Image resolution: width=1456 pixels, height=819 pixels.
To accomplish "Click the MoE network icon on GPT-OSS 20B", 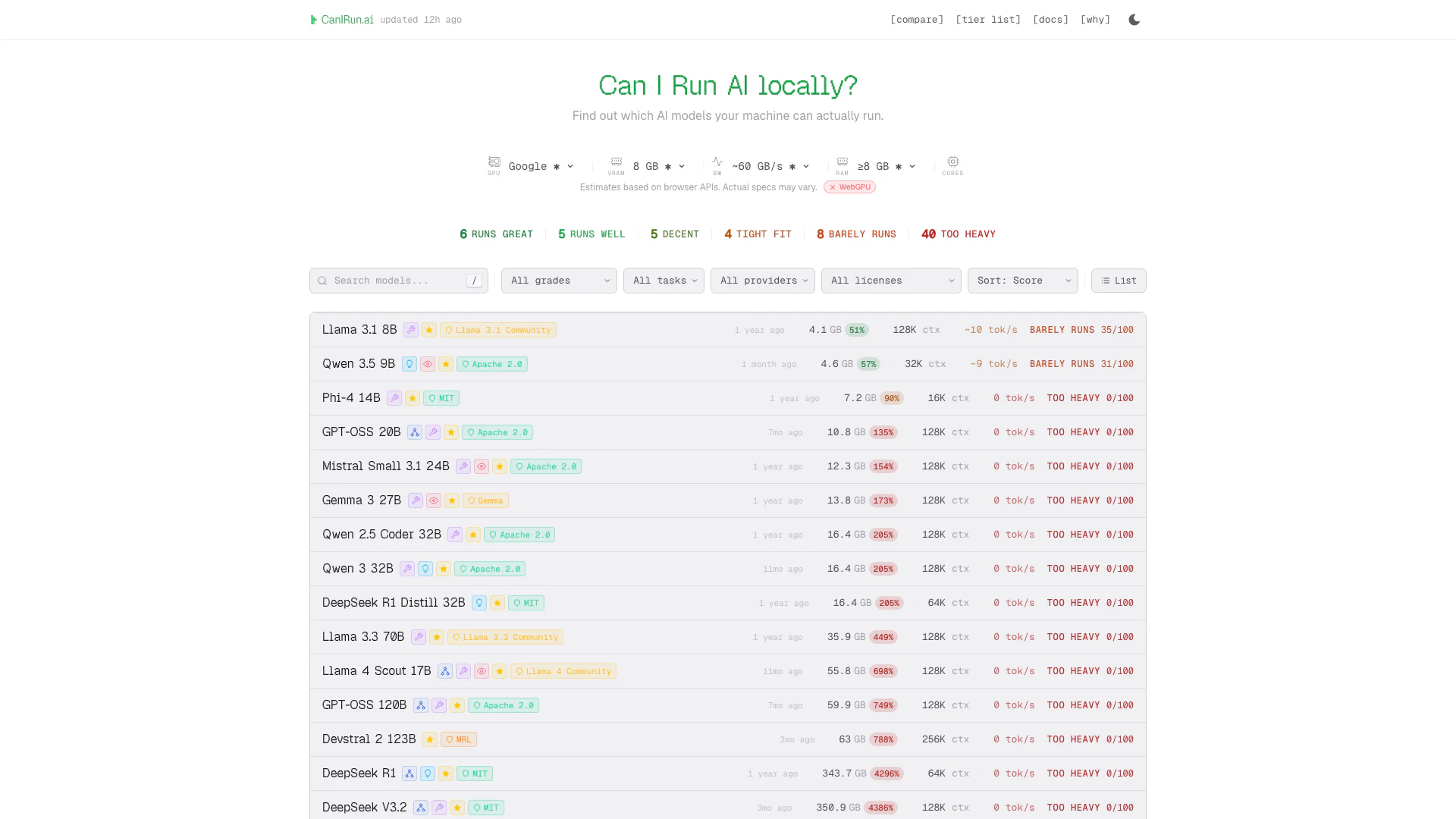I will [415, 432].
